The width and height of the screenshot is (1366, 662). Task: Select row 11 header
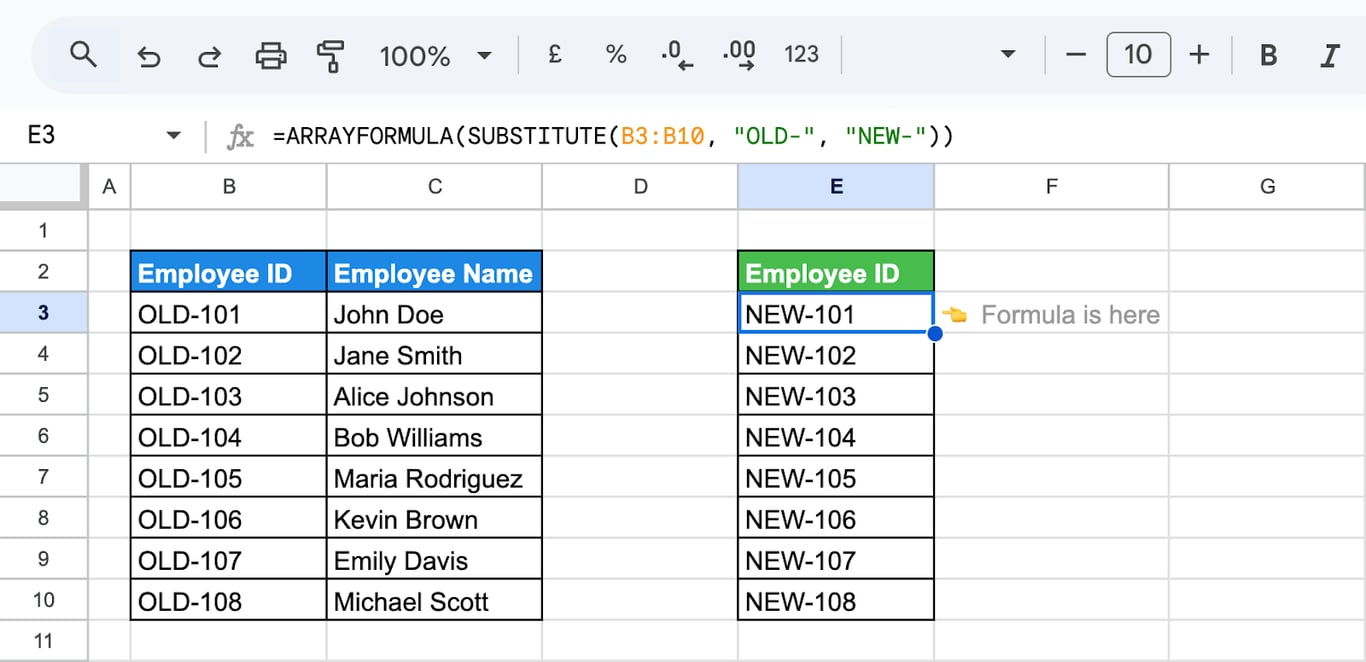pyautogui.click(x=44, y=640)
